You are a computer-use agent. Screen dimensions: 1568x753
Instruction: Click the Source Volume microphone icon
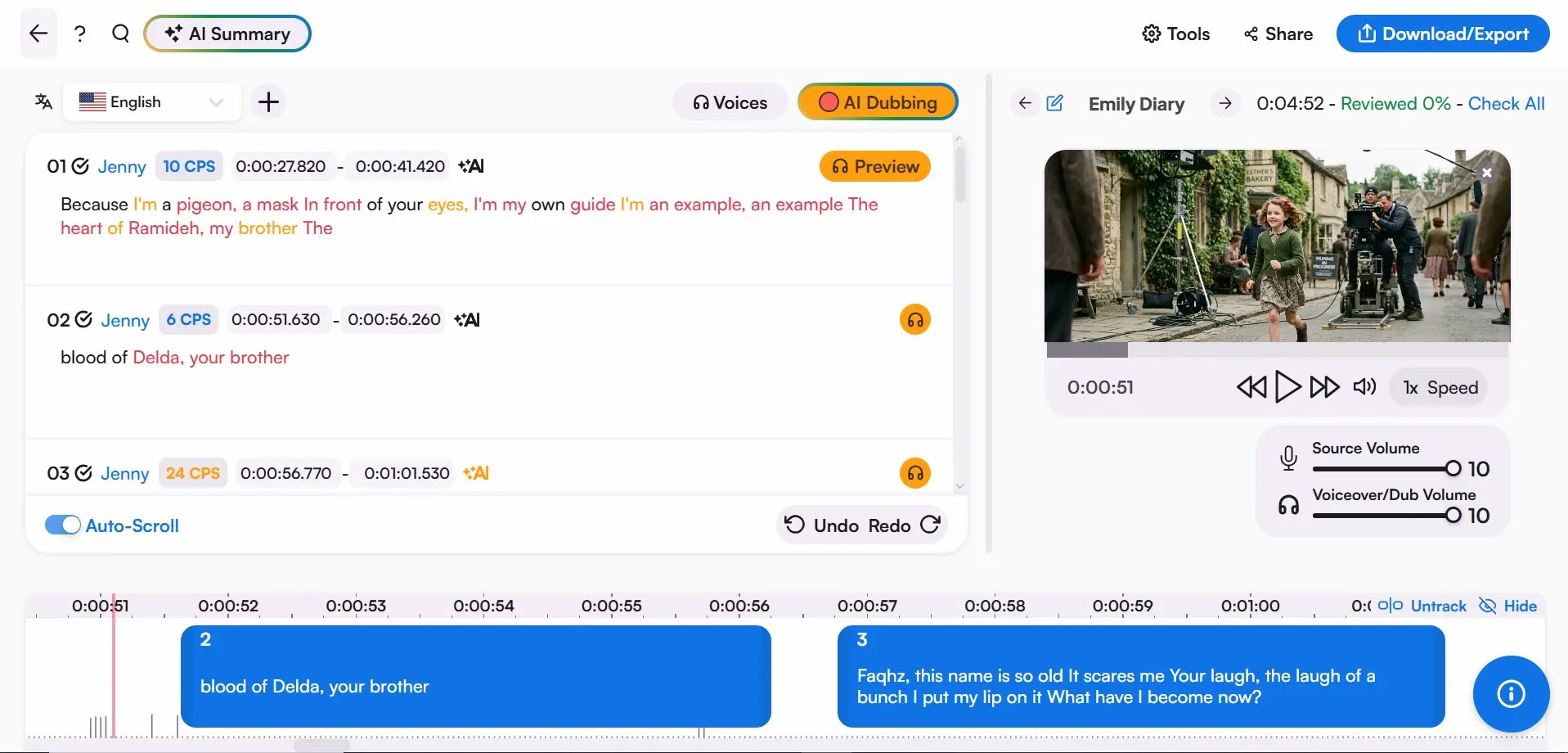pos(1288,458)
